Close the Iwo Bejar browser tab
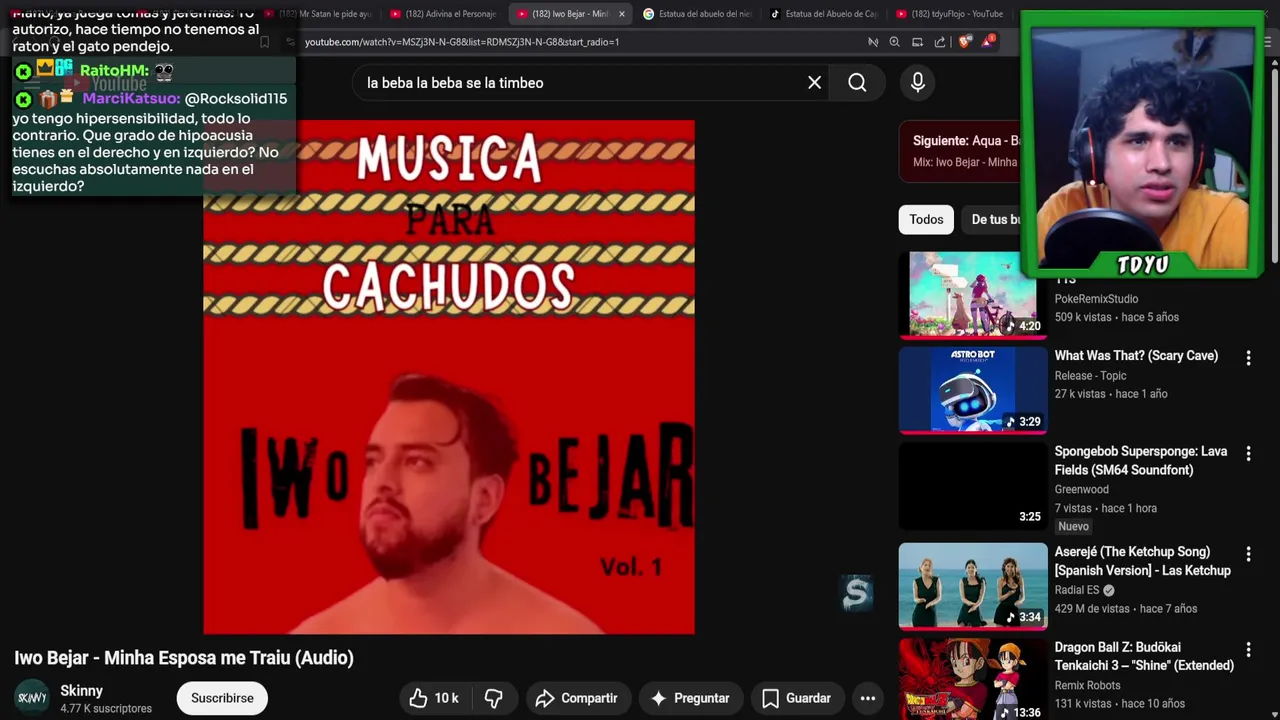 [x=622, y=14]
